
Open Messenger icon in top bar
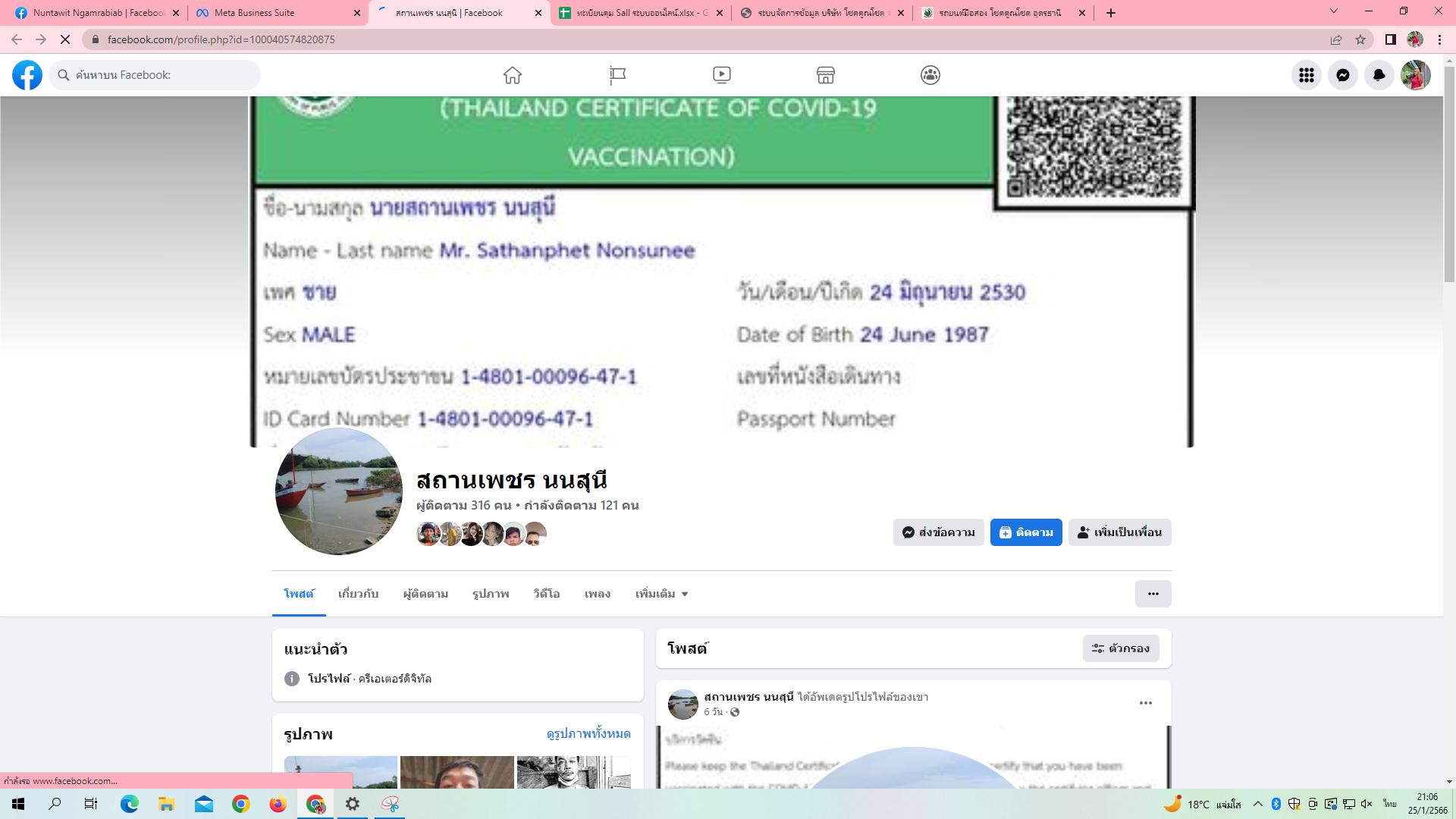pyautogui.click(x=1342, y=75)
